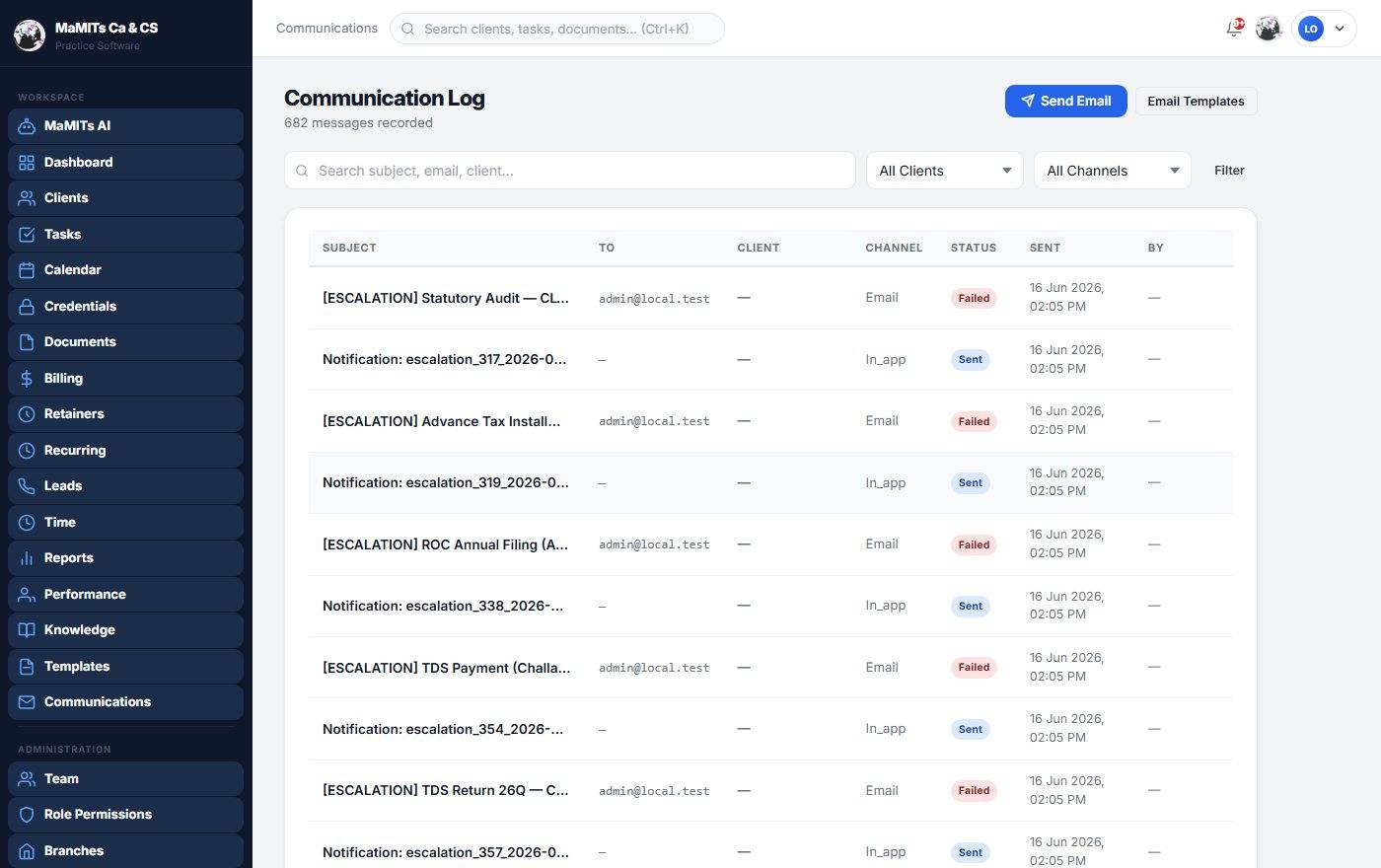Viewport: 1381px width, 868px height.
Task: Click the Reports bar chart icon
Action: (27, 558)
